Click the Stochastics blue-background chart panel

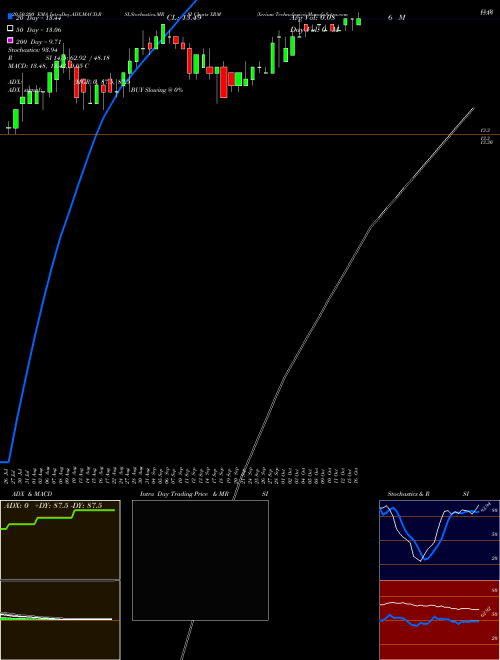click(x=439, y=540)
